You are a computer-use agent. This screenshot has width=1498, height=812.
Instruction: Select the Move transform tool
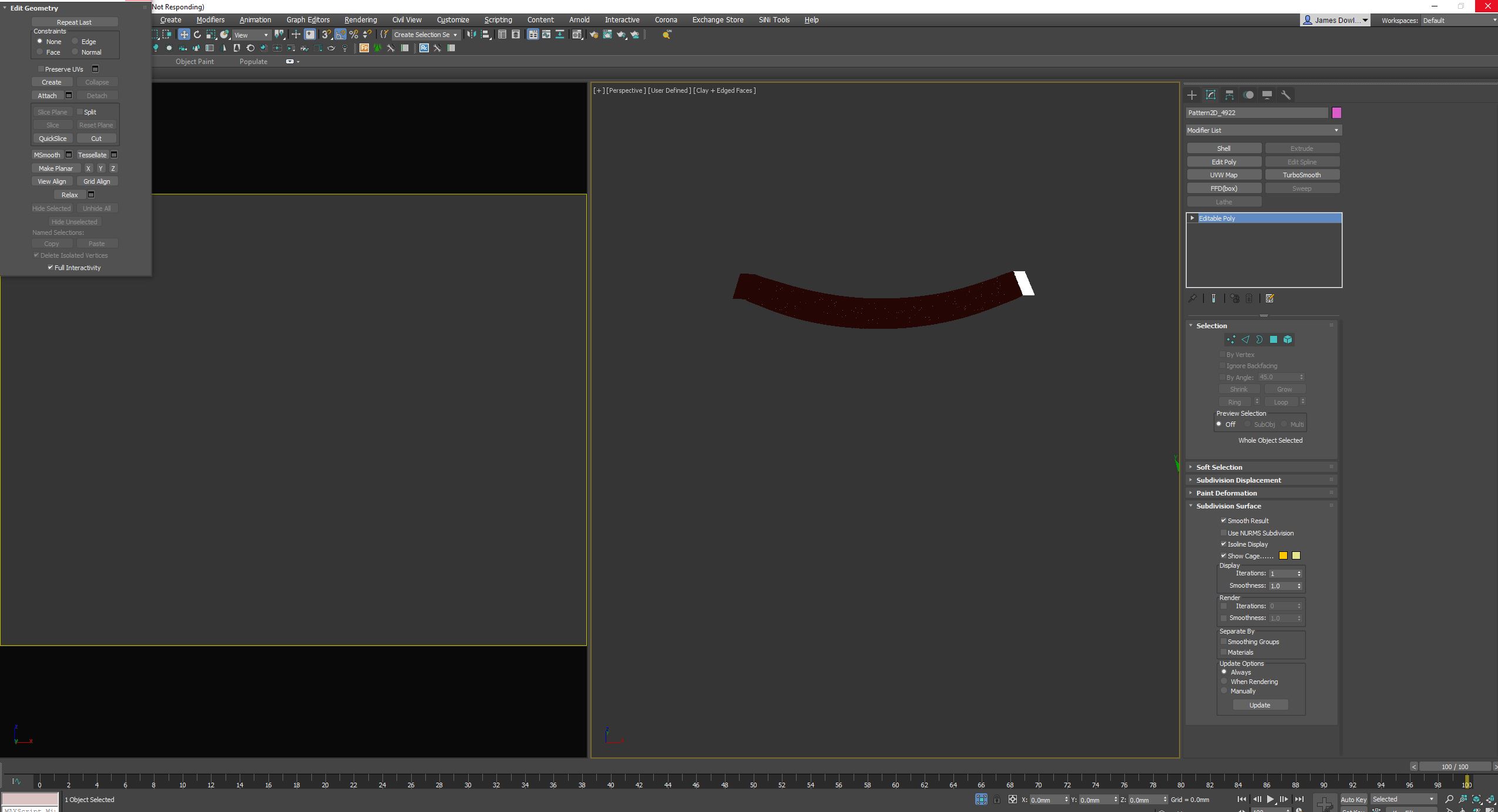pos(184,35)
